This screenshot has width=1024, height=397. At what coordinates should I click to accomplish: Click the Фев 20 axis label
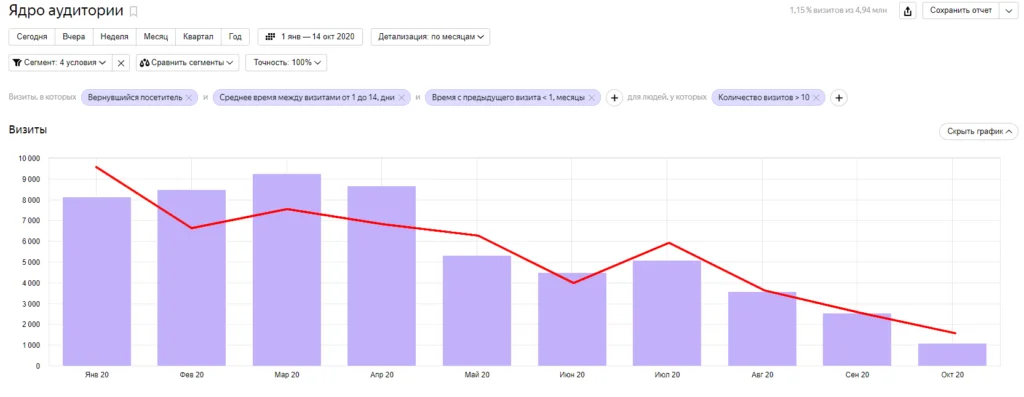(x=191, y=375)
